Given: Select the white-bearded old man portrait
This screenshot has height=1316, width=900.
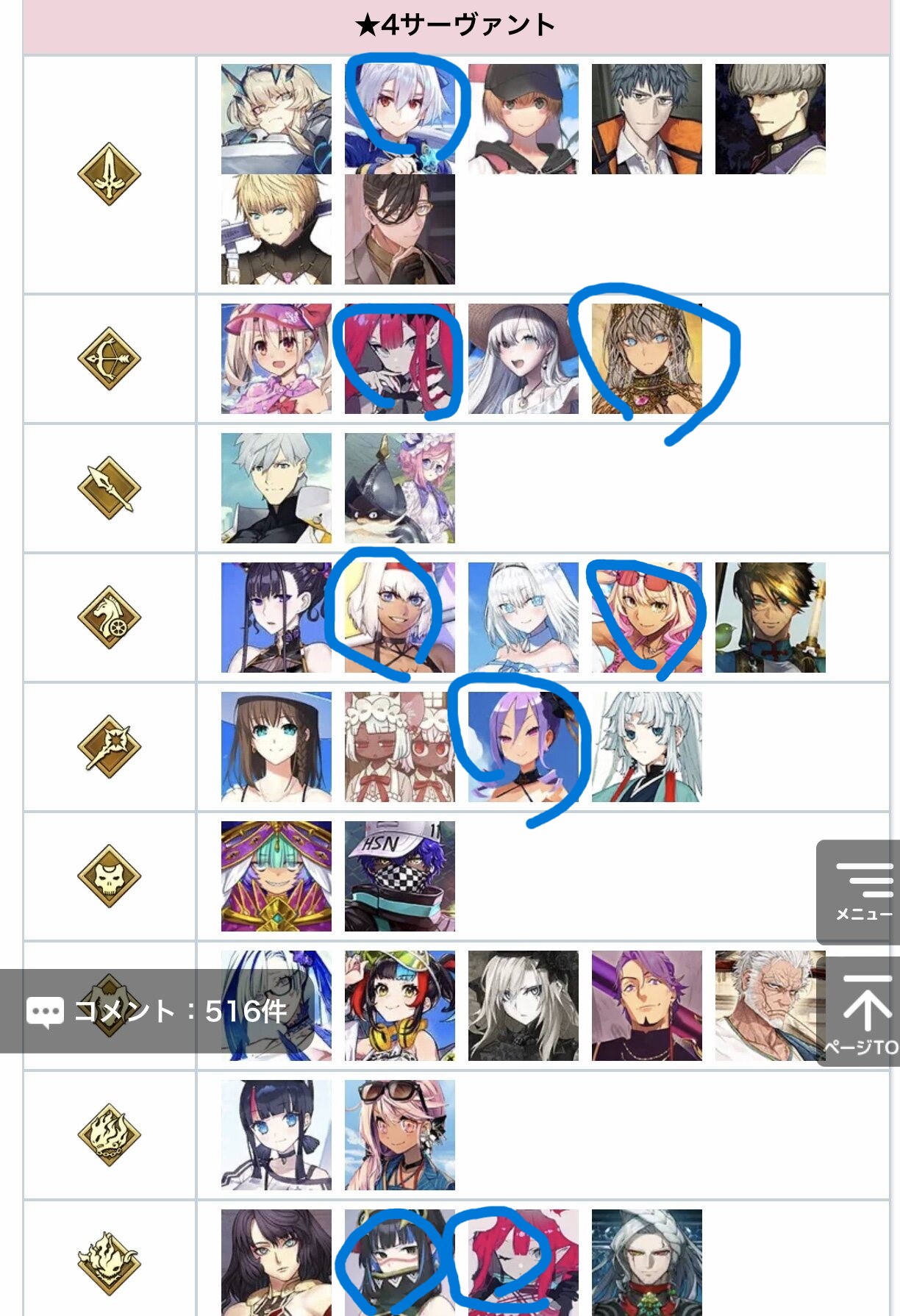Looking at the screenshot, I should click(771, 1006).
